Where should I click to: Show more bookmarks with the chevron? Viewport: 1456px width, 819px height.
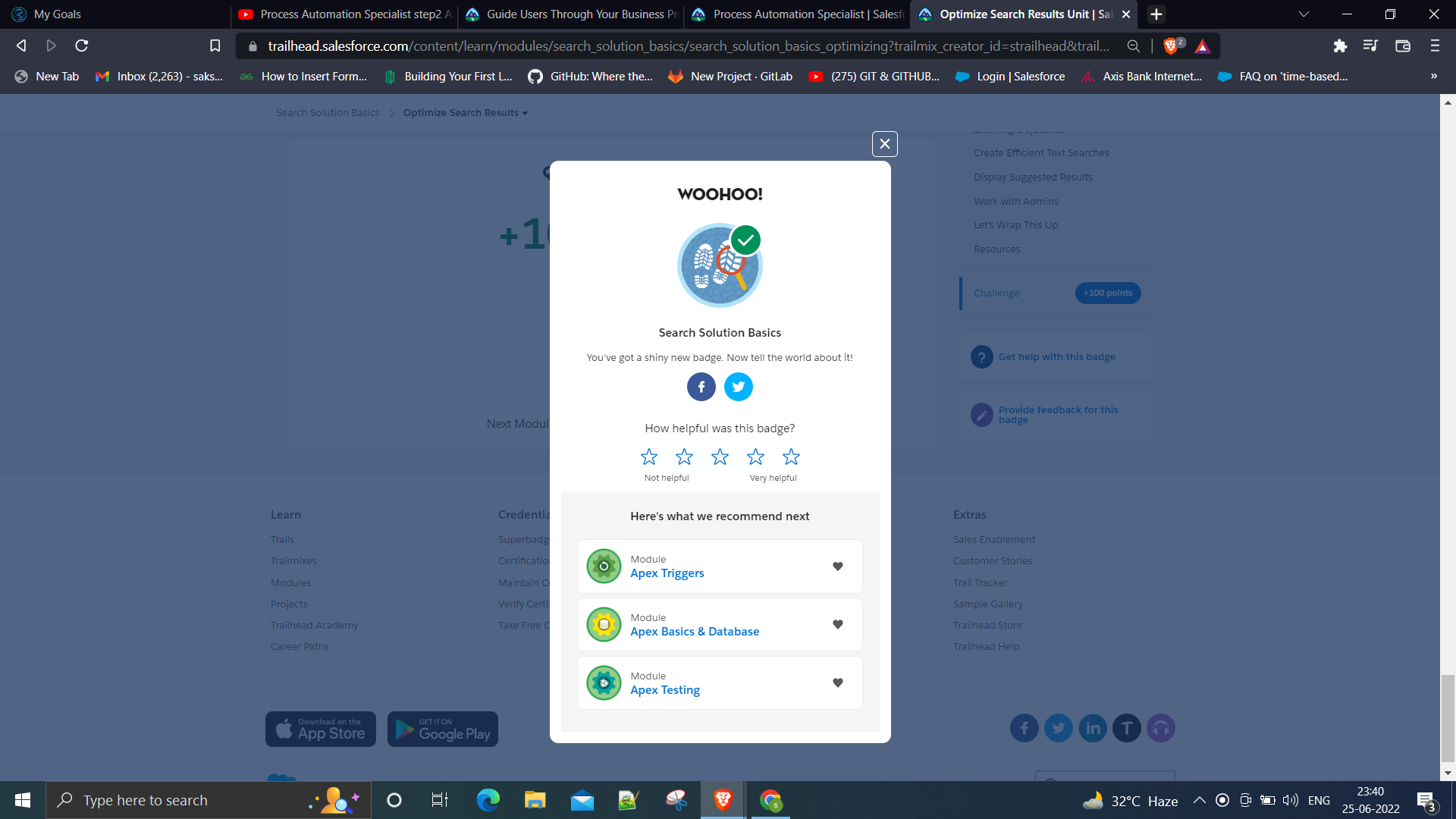tap(1433, 76)
